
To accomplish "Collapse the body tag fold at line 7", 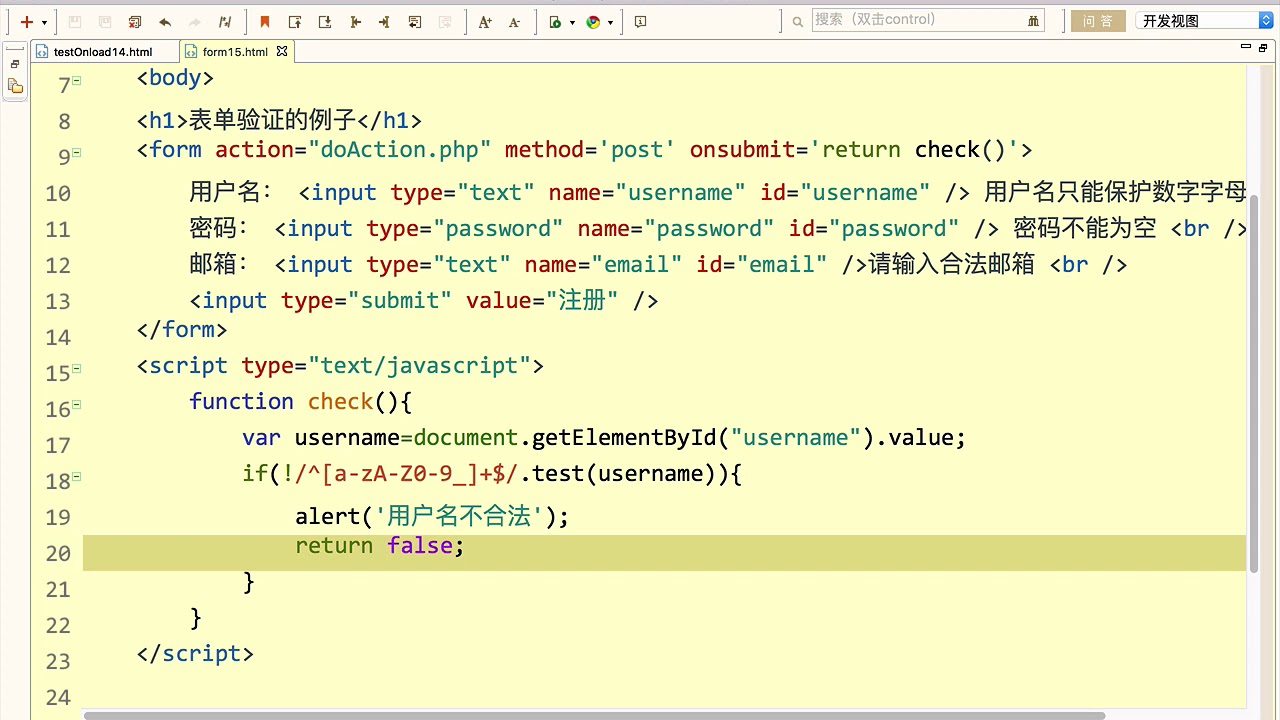I will tap(77, 81).
